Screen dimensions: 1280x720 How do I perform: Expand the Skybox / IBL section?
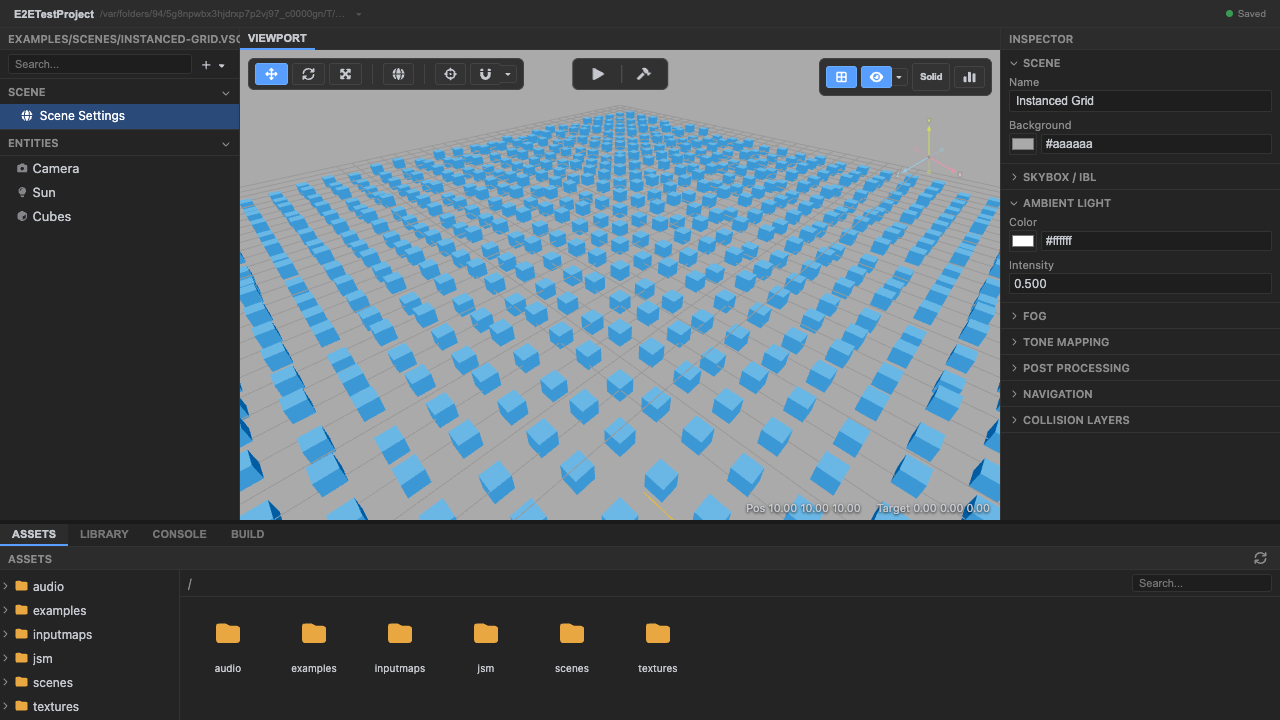tap(1140, 177)
